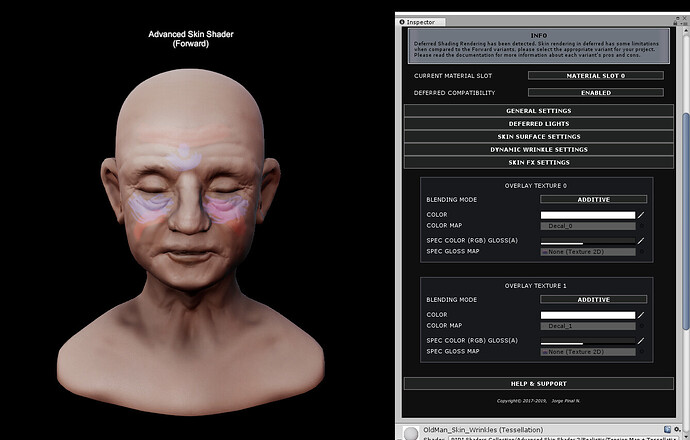Collapse Skin FX Settings section
690x440 pixels.
coord(539,162)
